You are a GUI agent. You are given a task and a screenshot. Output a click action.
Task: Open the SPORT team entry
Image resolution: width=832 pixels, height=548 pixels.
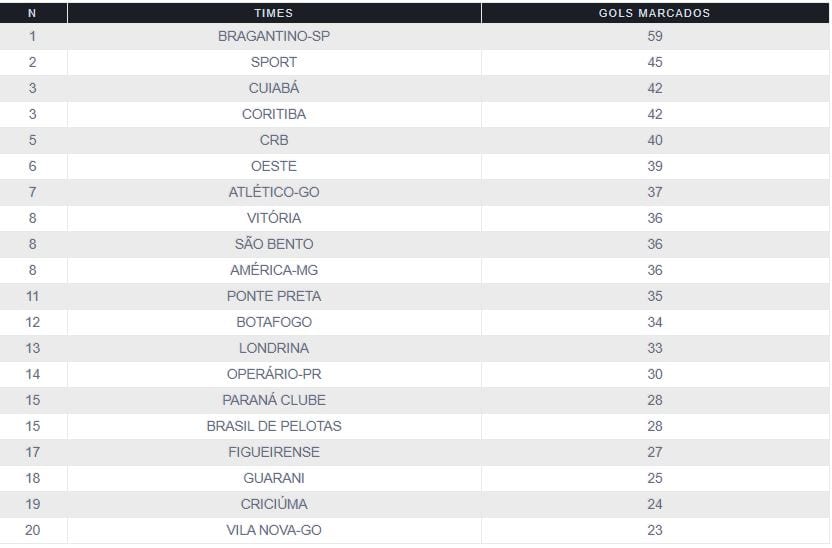click(274, 62)
